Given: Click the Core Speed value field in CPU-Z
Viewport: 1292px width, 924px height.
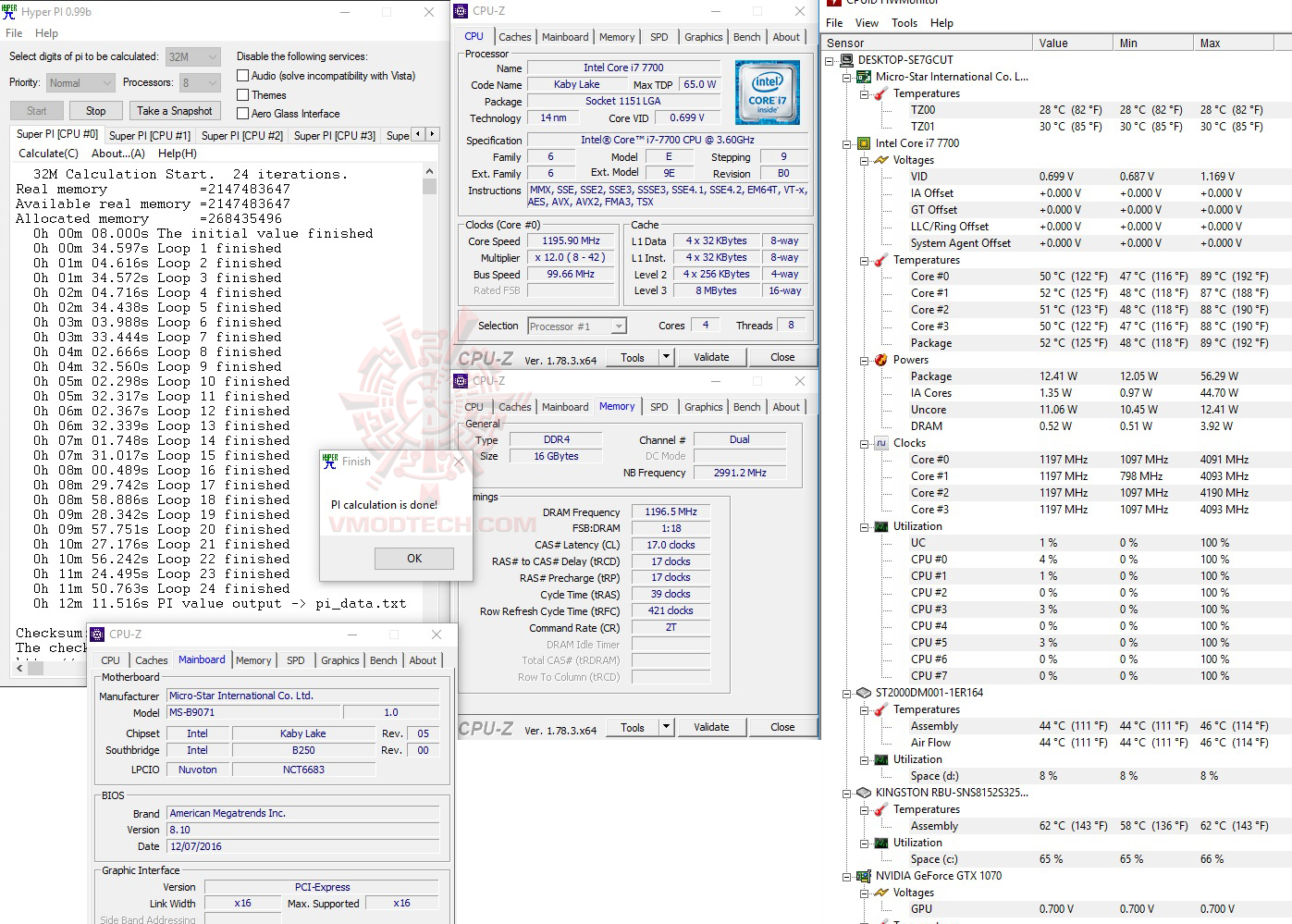Looking at the screenshot, I should coord(572,240).
